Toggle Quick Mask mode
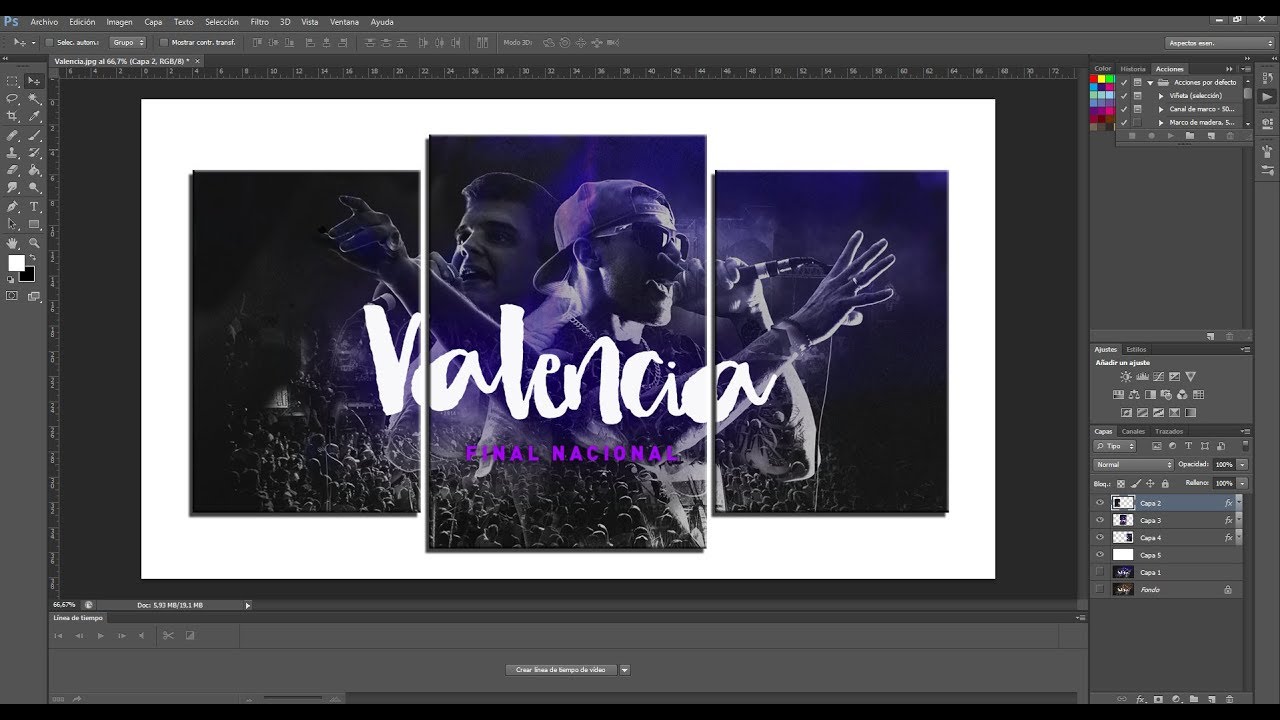Image resolution: width=1280 pixels, height=720 pixels. [x=12, y=296]
